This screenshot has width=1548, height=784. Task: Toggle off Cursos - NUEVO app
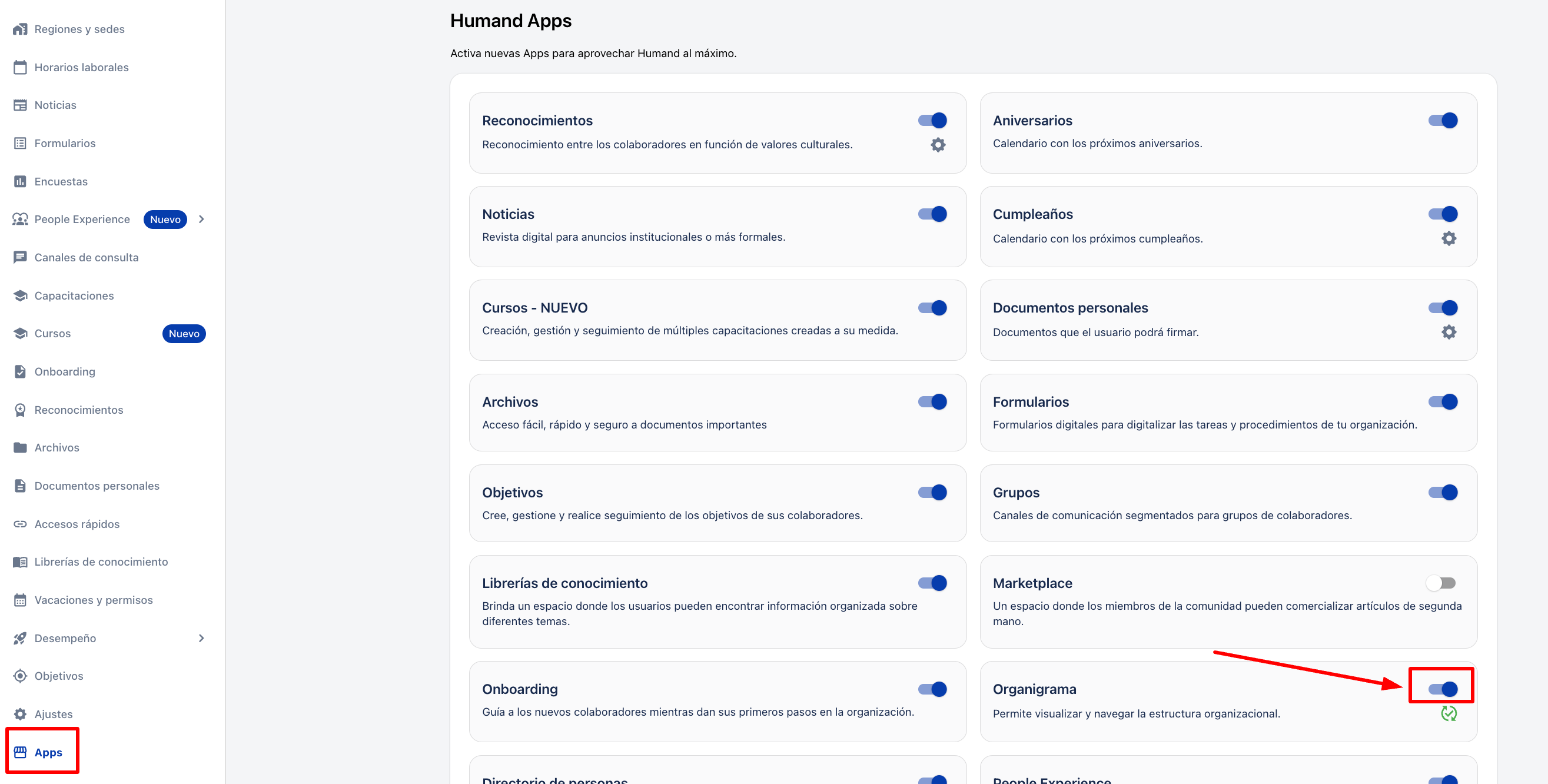click(932, 308)
